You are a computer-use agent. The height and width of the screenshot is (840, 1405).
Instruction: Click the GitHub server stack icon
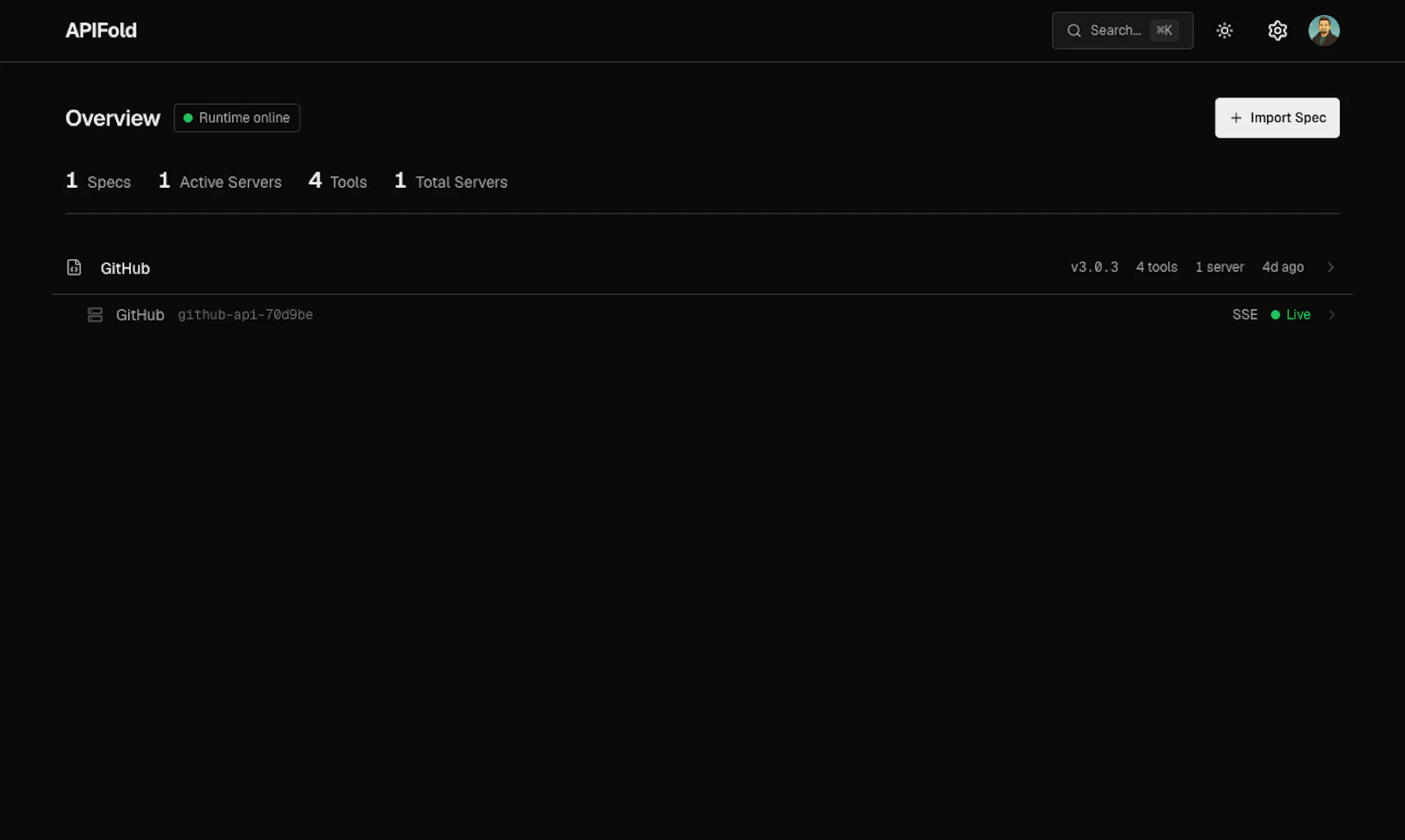tap(95, 315)
